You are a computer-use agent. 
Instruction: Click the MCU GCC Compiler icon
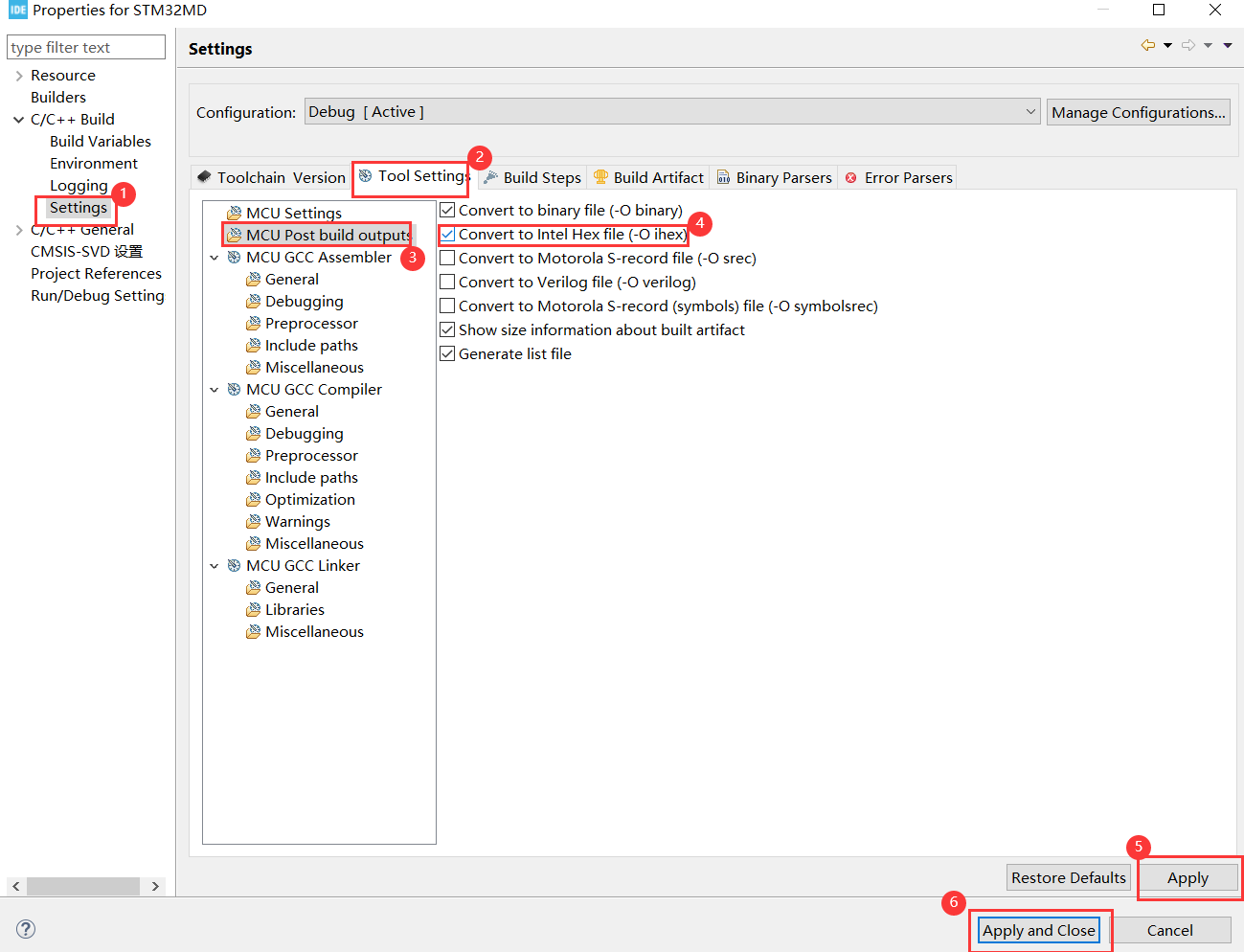pos(234,389)
